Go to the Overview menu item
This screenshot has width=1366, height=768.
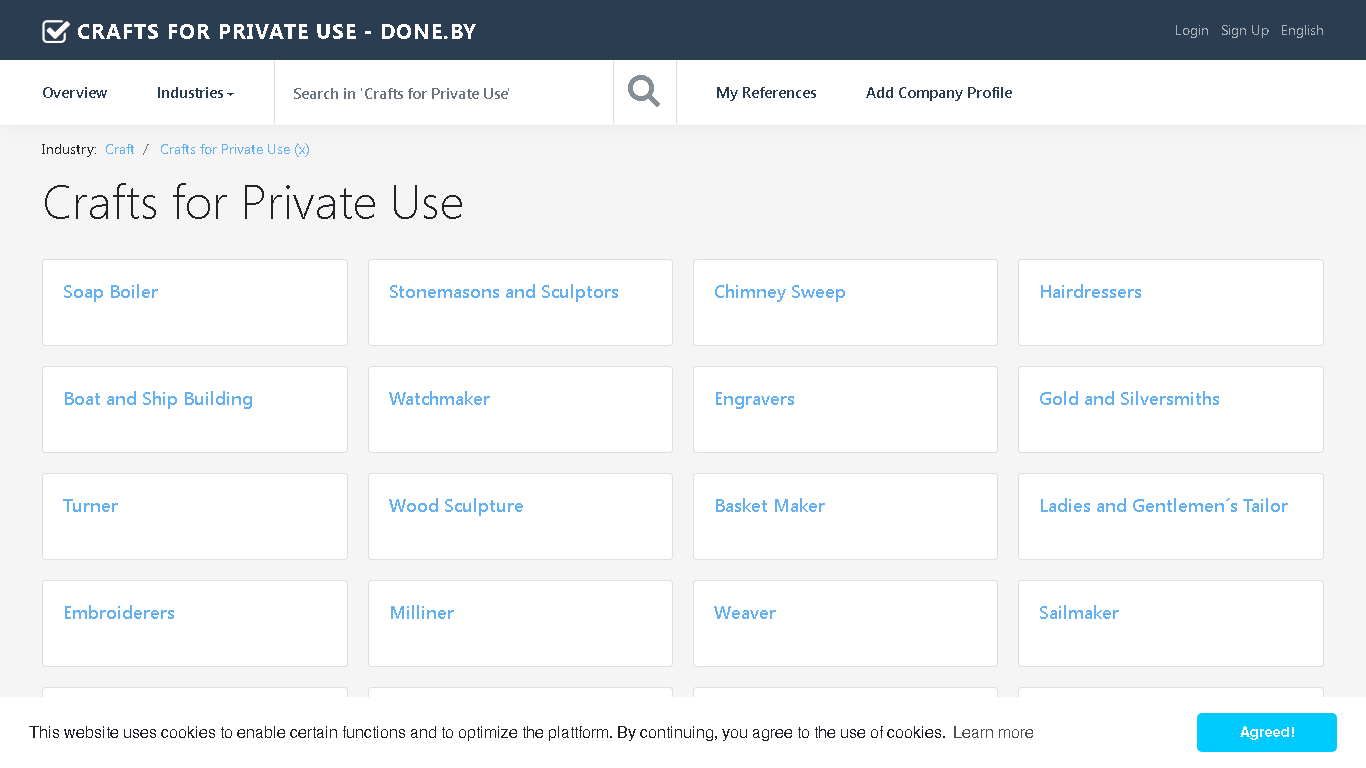[x=75, y=93]
